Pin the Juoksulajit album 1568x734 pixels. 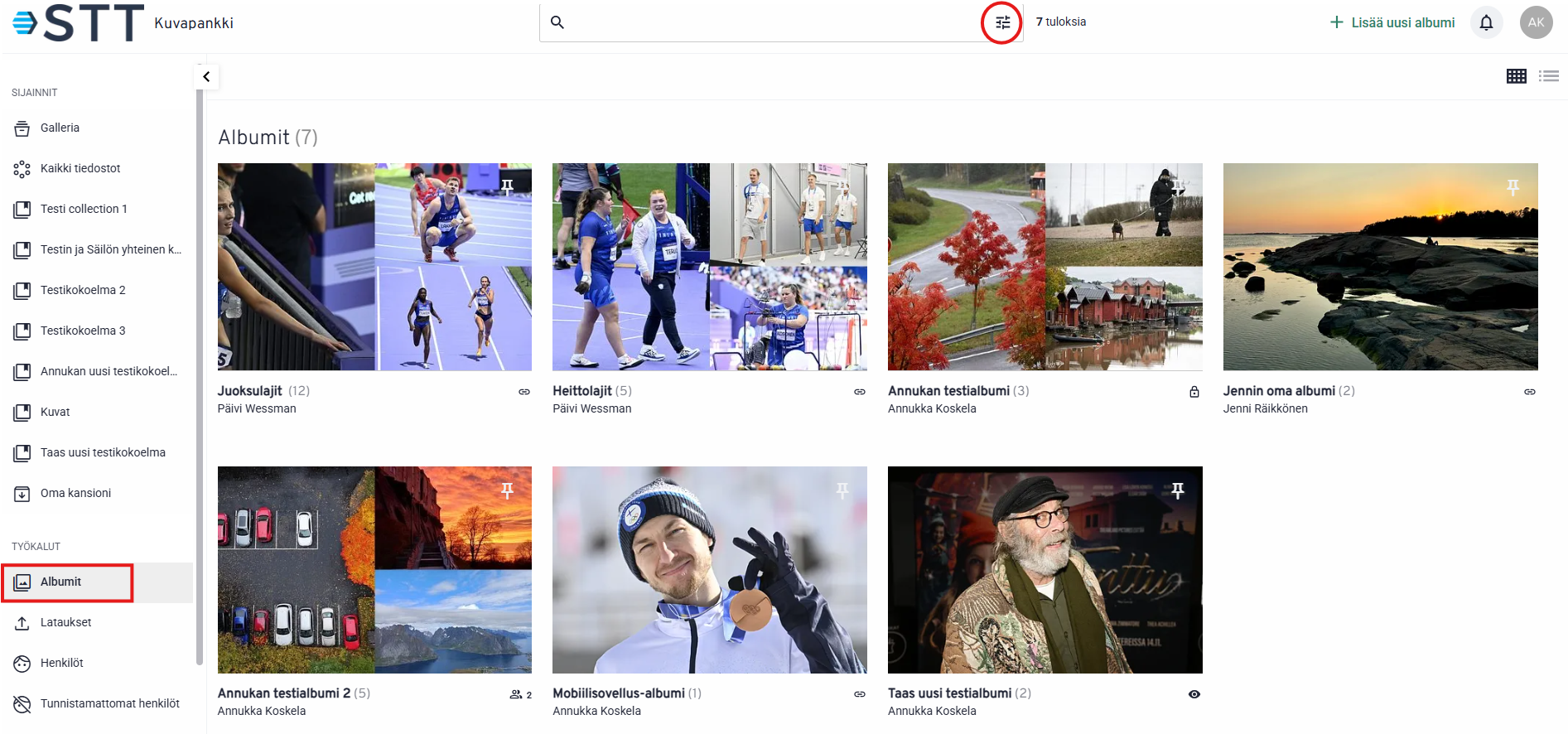[507, 187]
